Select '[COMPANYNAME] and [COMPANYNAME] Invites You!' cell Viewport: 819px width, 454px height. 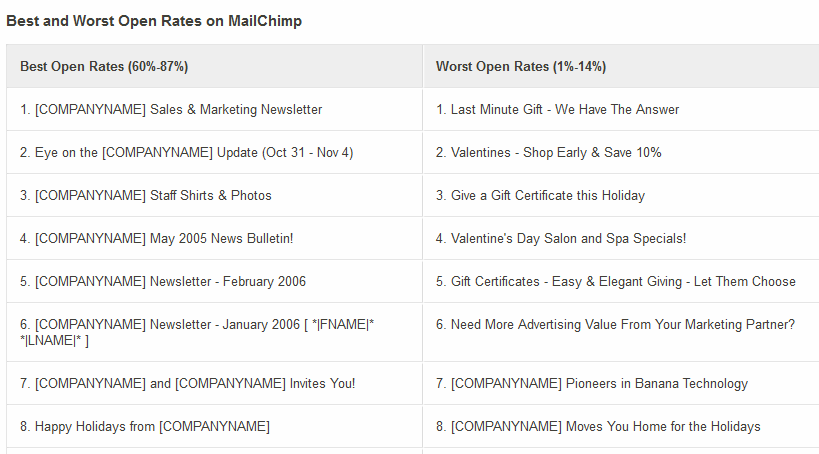click(x=214, y=383)
